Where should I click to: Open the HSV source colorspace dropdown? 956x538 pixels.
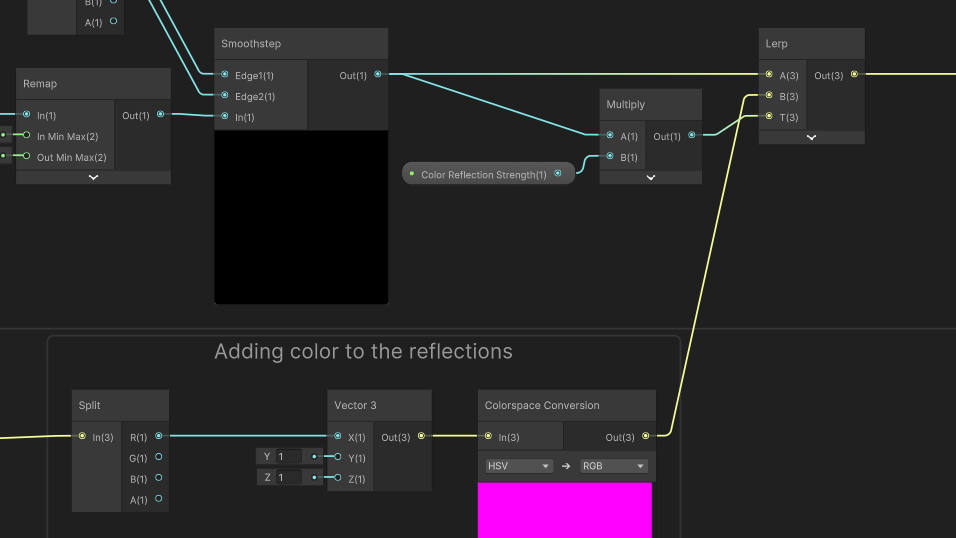click(x=519, y=466)
